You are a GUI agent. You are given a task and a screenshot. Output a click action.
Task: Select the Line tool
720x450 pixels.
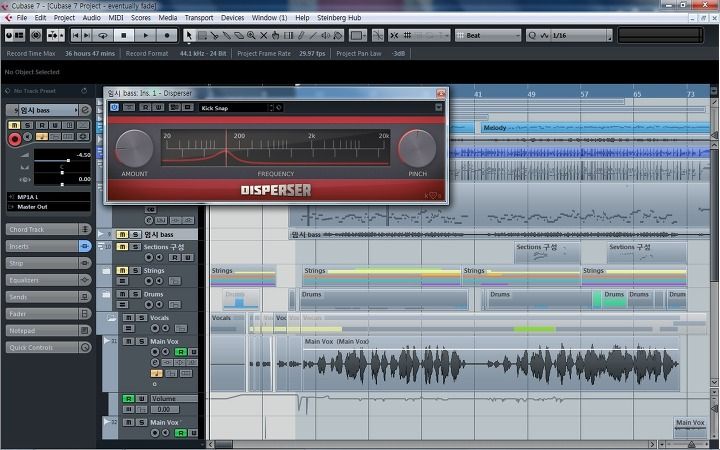click(x=313, y=35)
